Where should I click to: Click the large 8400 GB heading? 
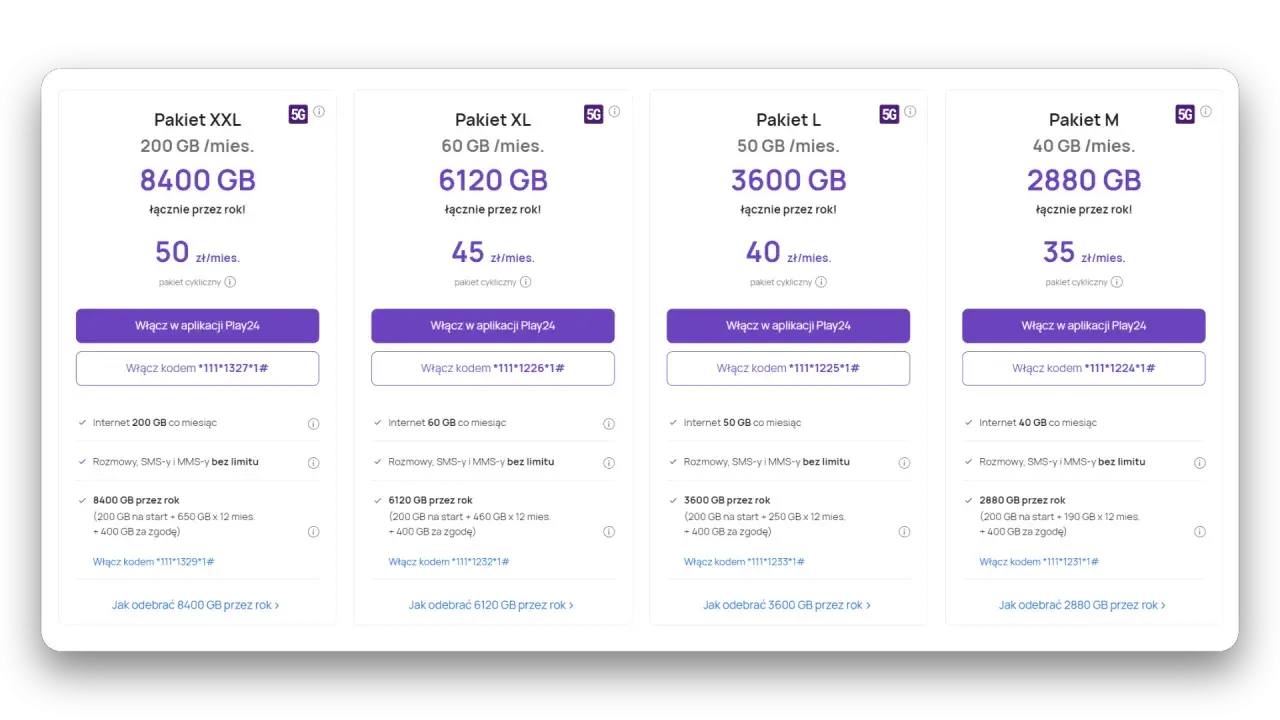(198, 180)
